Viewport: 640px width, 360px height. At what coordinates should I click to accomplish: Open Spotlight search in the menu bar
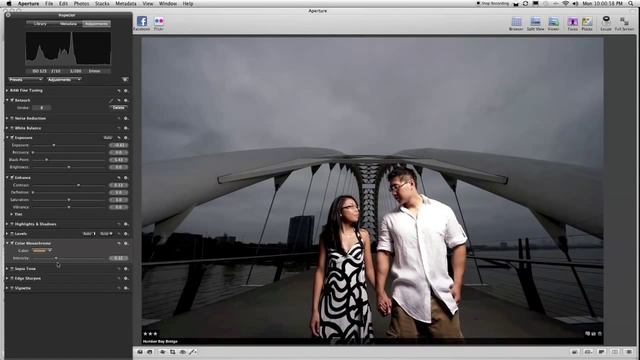[x=631, y=3]
